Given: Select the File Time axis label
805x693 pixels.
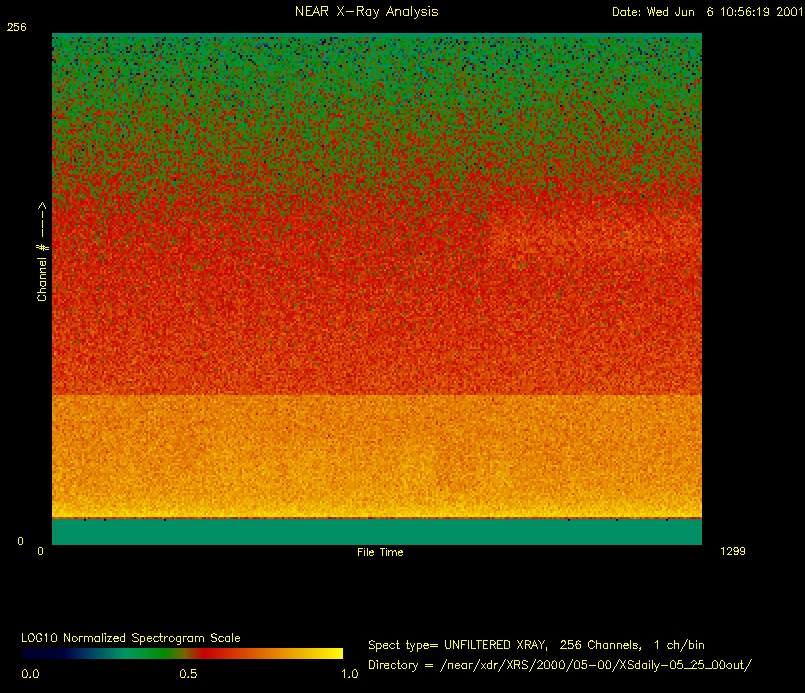Looking at the screenshot, I should click(380, 552).
